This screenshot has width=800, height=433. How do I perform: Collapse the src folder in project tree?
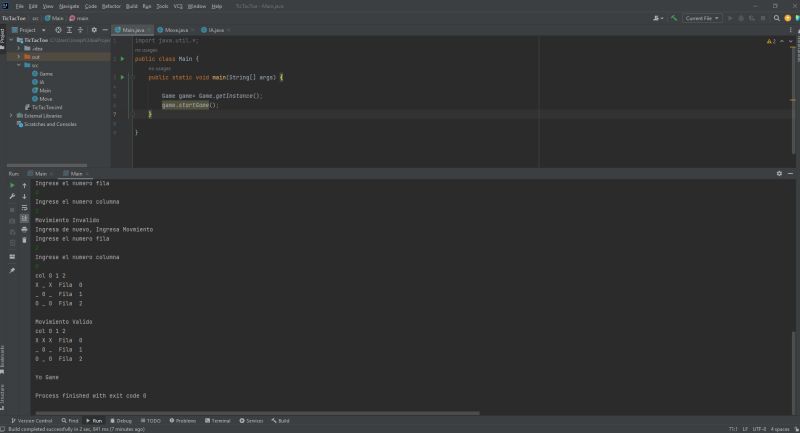point(19,65)
